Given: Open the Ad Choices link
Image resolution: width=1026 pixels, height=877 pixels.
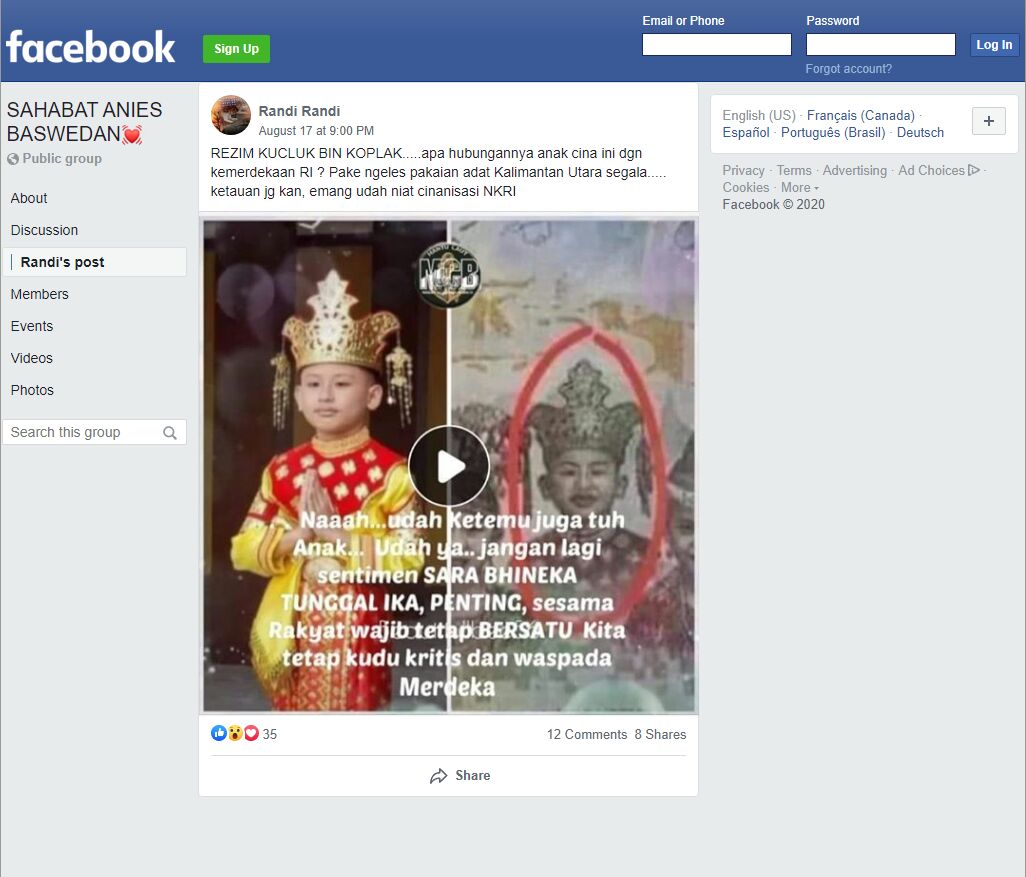Looking at the screenshot, I should [938, 170].
